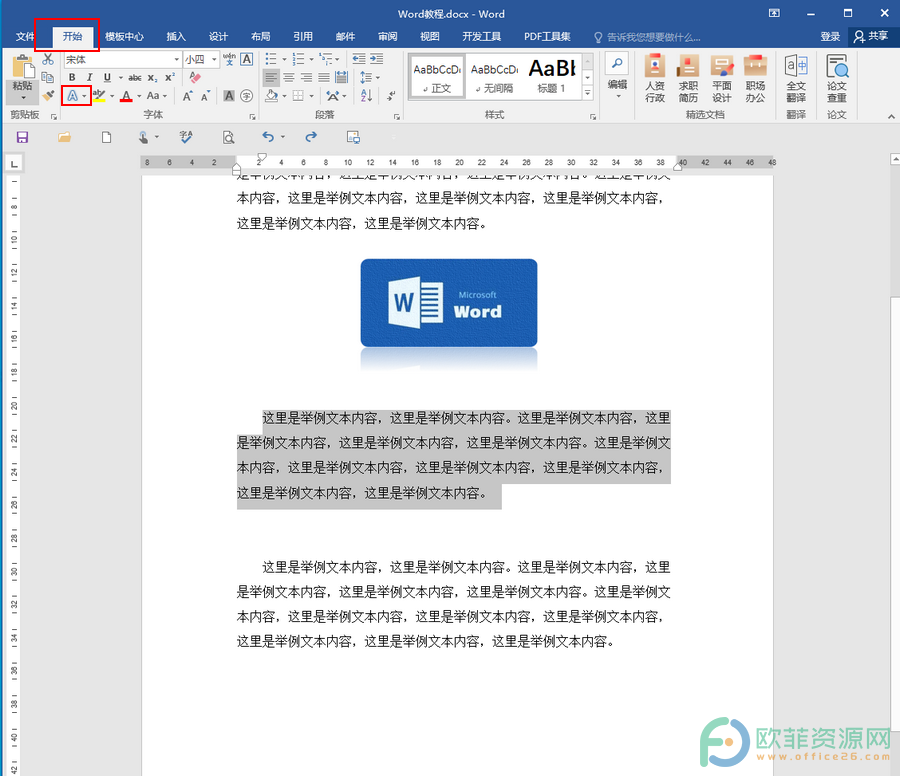Click the character border icon
This screenshot has height=776, width=900.
246,59
